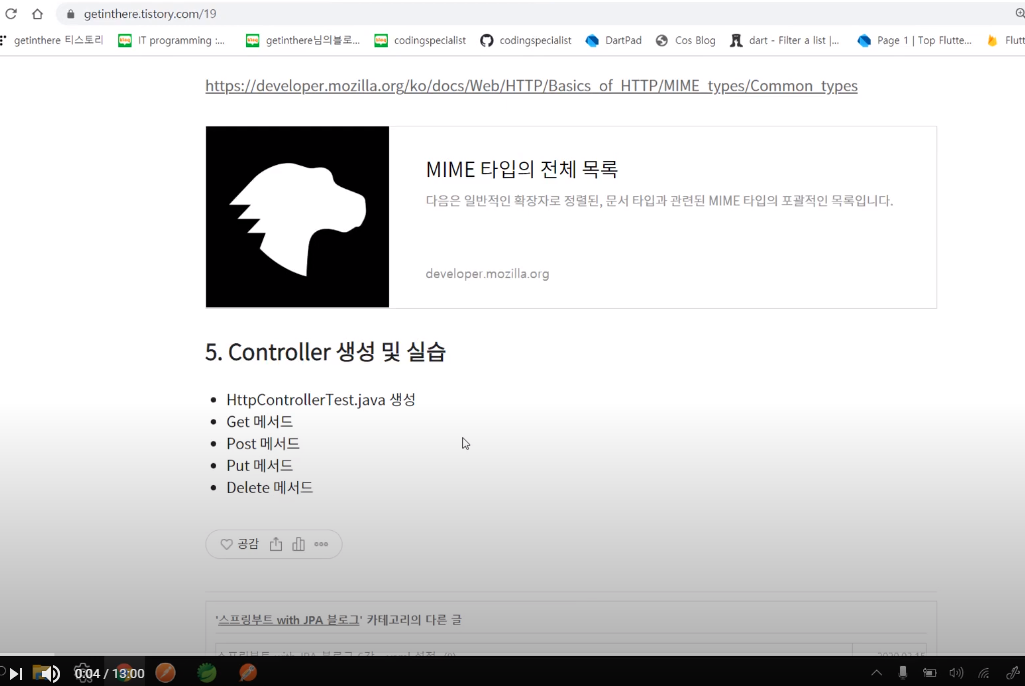Viewport: 1025px width, 686px height.
Task: Click the 0:04 / 13:00 video time display
Action: (x=109, y=674)
